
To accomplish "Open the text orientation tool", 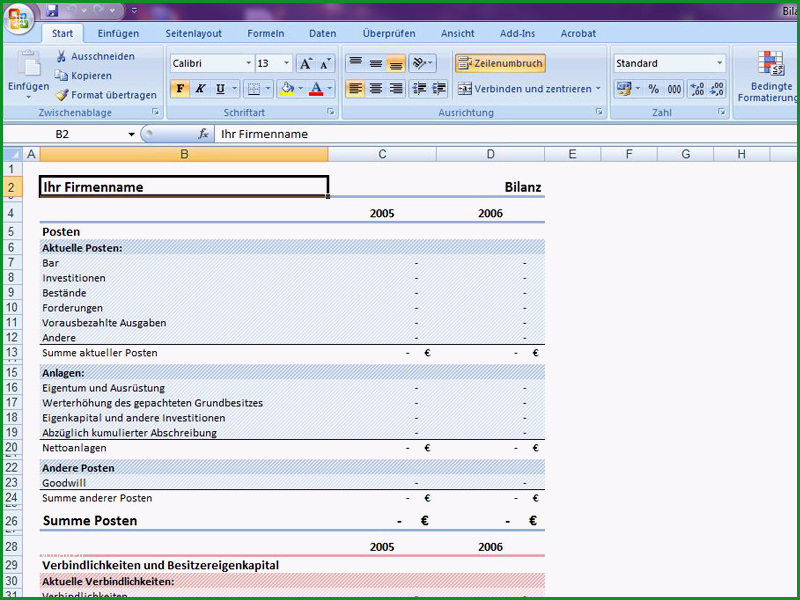I will pos(422,63).
